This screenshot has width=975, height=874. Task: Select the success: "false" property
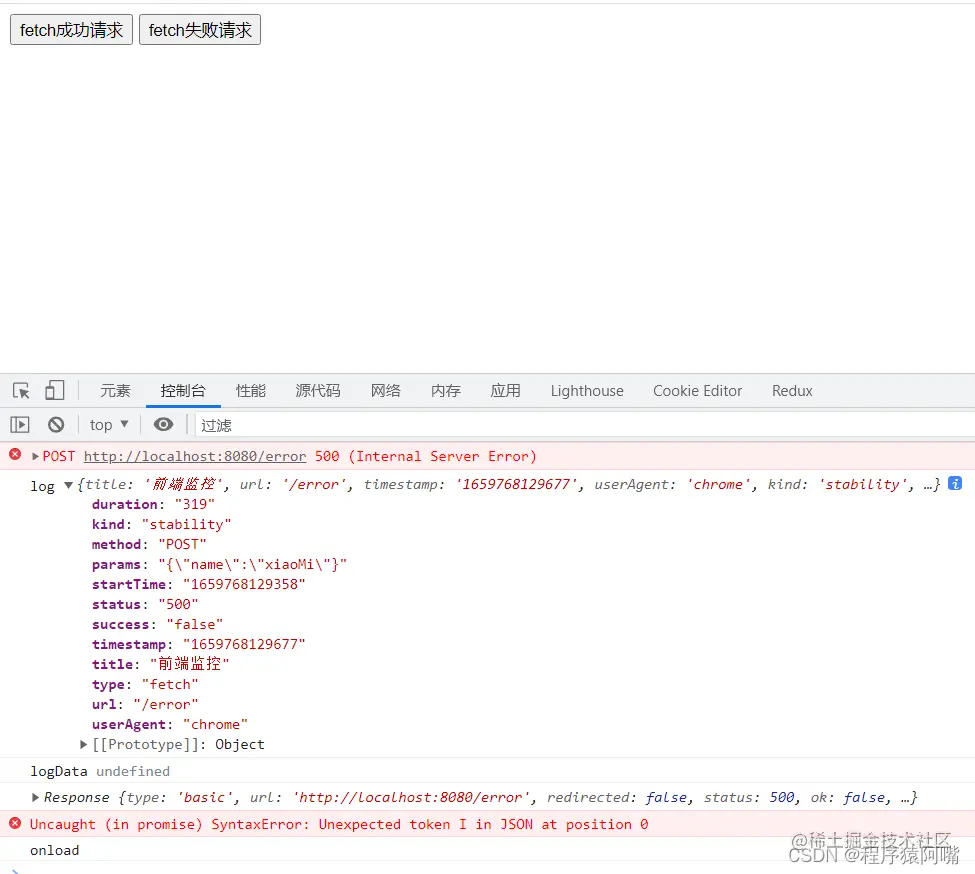point(157,624)
